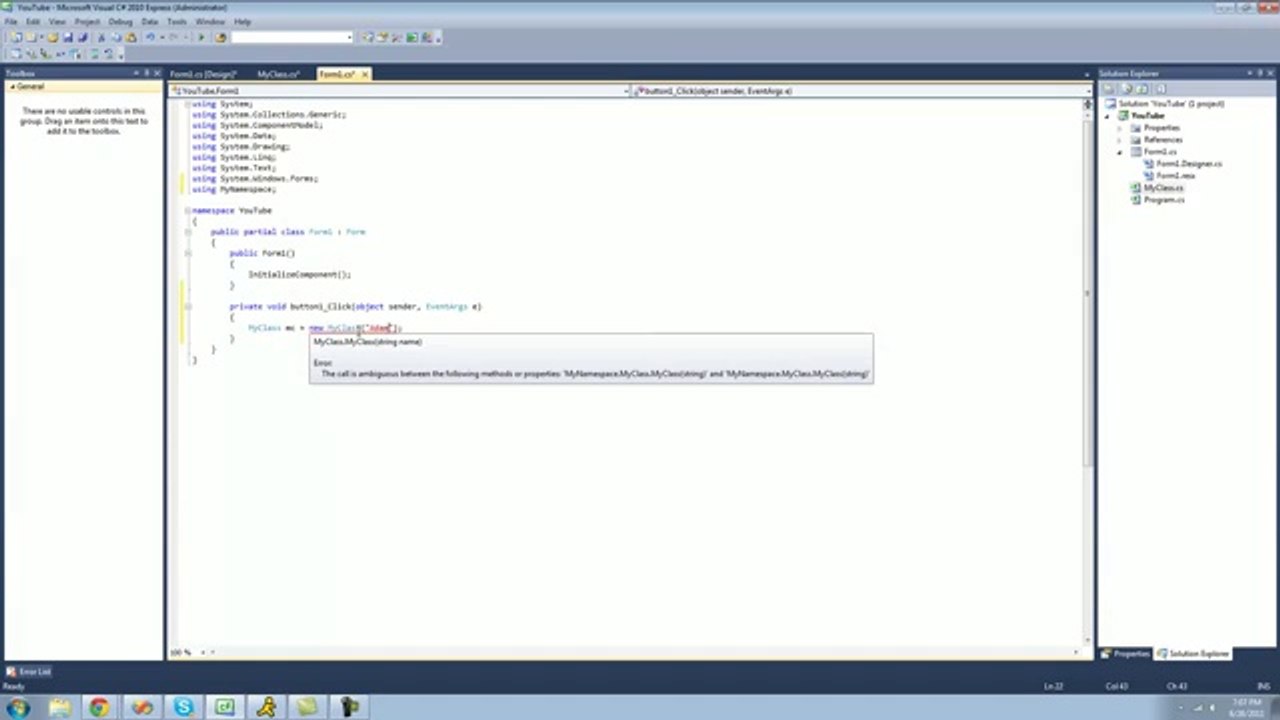Screen dimensions: 1280x720
Task: Click Open File toolbar icon
Action: [x=53, y=37]
